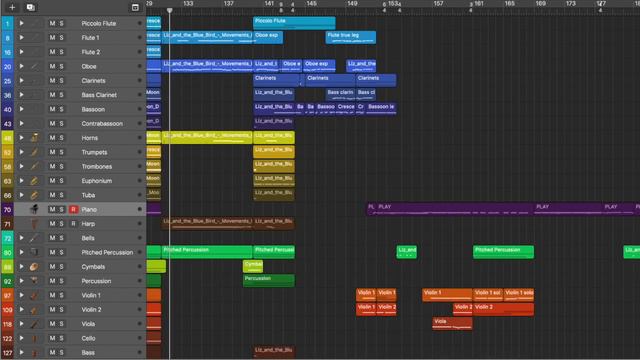Image resolution: width=640 pixels, height=360 pixels.
Task: Select the Flute true leg region
Action: (x=351, y=37)
